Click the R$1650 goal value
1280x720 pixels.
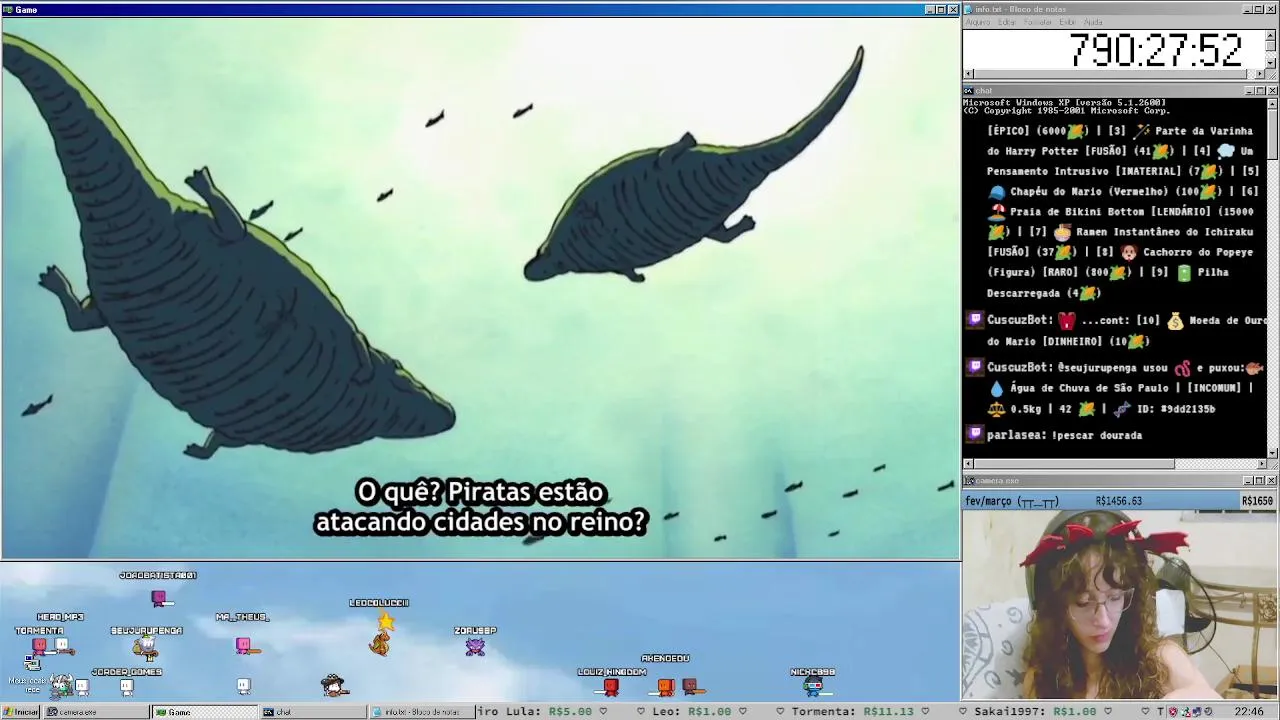click(1258, 501)
